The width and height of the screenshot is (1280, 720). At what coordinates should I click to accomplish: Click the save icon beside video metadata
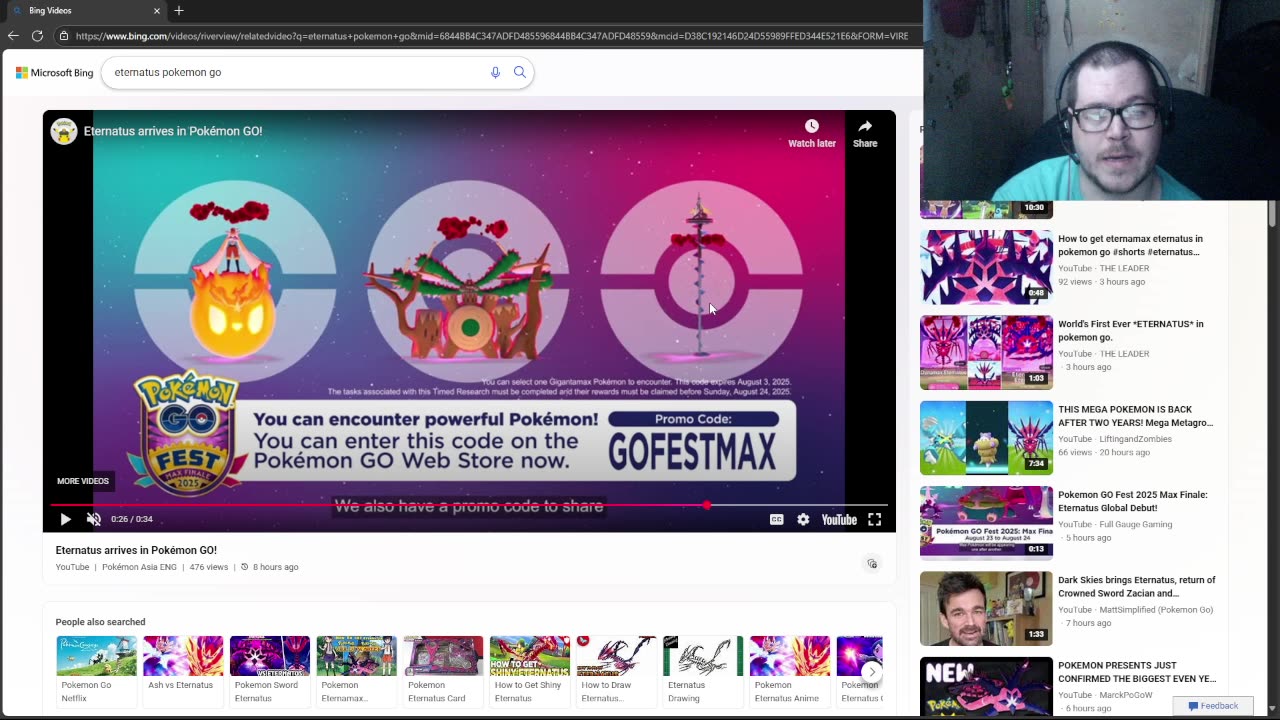872,564
